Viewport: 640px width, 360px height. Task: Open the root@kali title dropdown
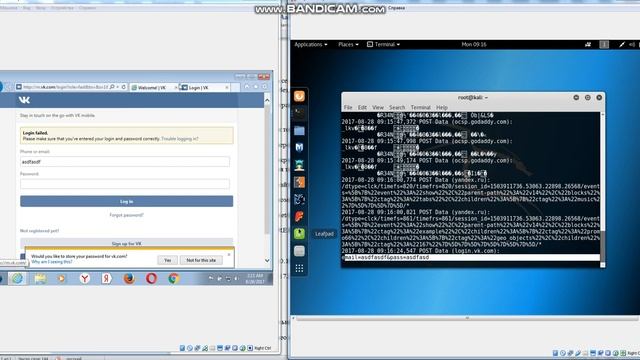point(473,98)
